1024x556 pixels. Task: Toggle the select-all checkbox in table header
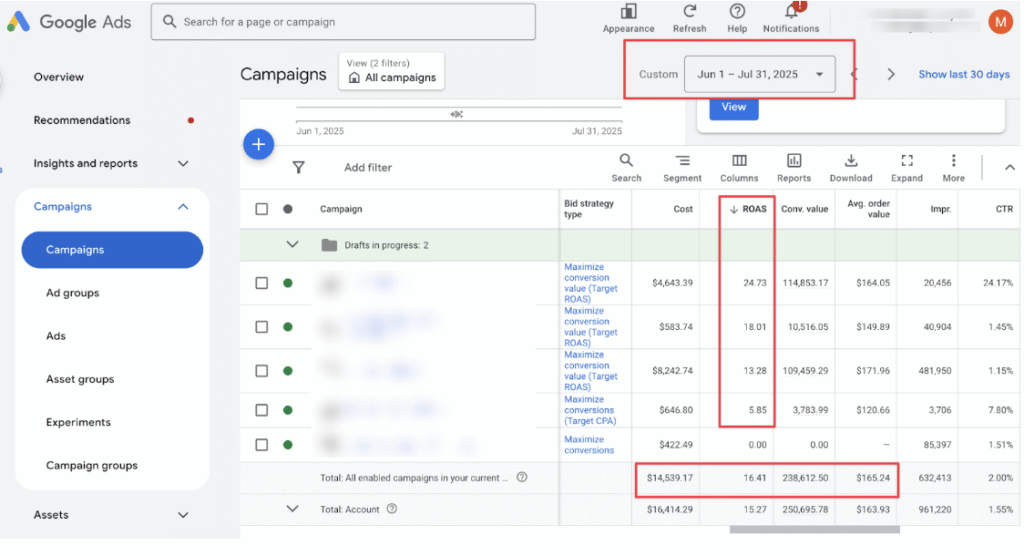(262, 209)
